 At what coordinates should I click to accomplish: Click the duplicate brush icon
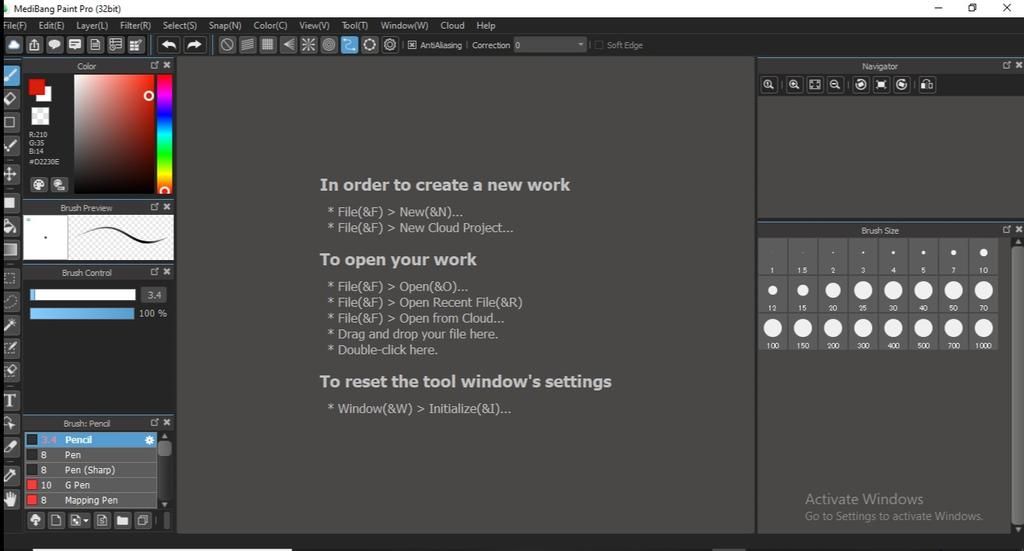pyautogui.click(x=142, y=520)
